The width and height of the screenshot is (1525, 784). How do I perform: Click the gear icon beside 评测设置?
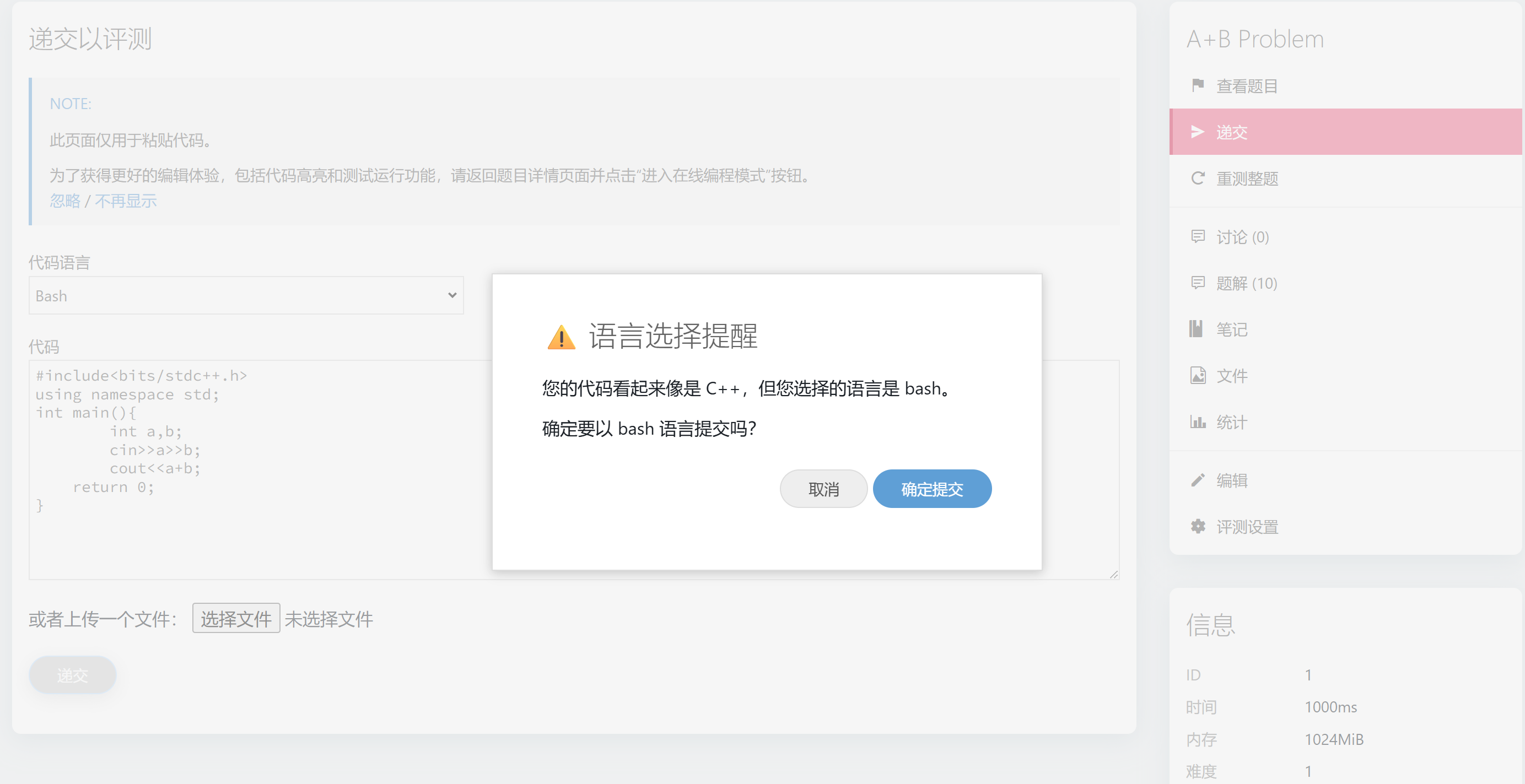tap(1198, 526)
